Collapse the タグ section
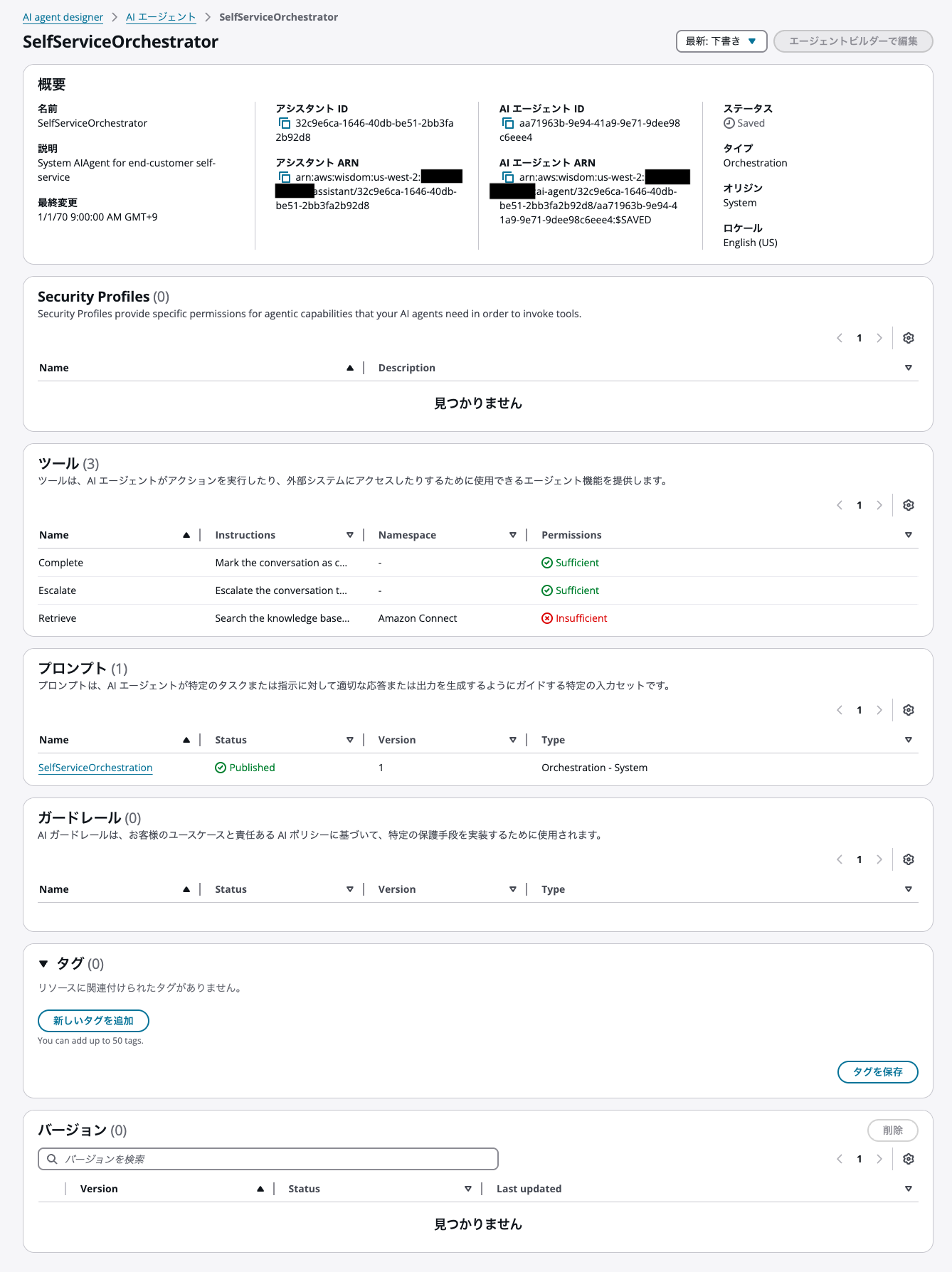This screenshot has height=1272, width=952. (43, 964)
